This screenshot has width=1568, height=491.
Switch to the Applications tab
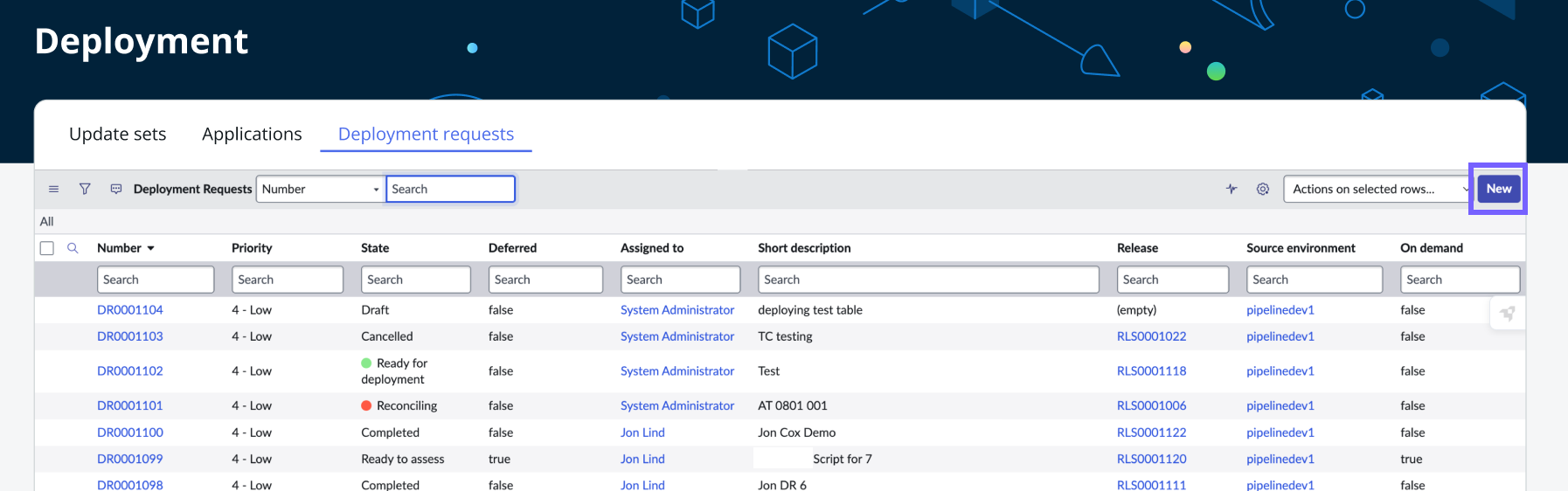[252, 134]
